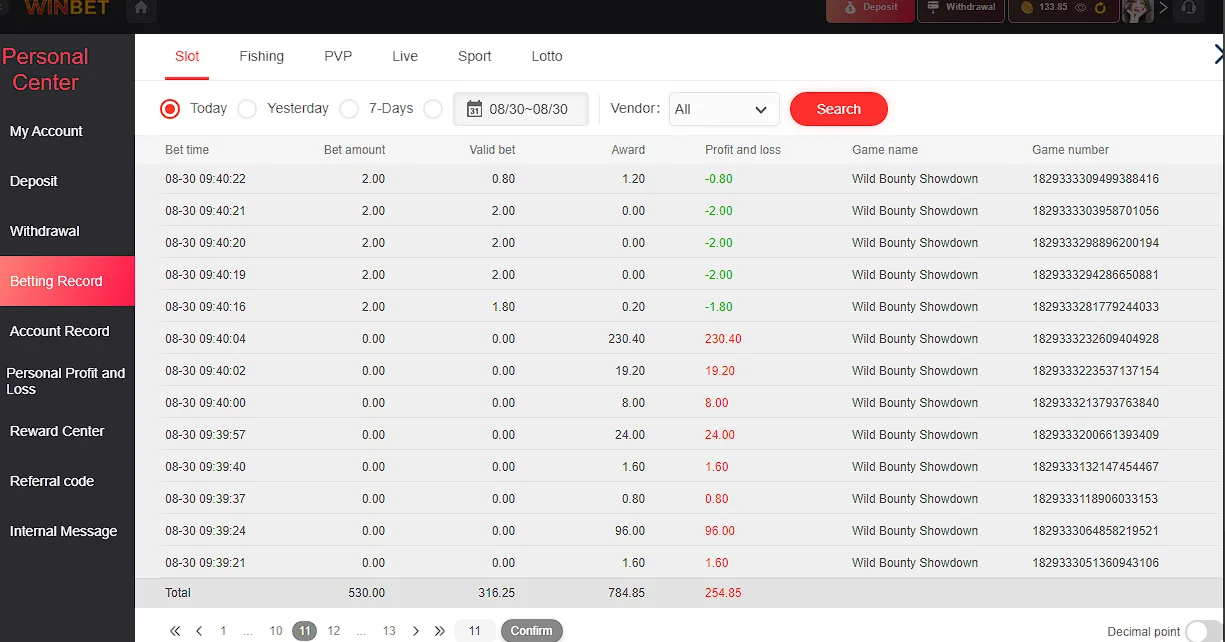Click the Profit and loss column header
The image size is (1225, 642).
(x=743, y=150)
